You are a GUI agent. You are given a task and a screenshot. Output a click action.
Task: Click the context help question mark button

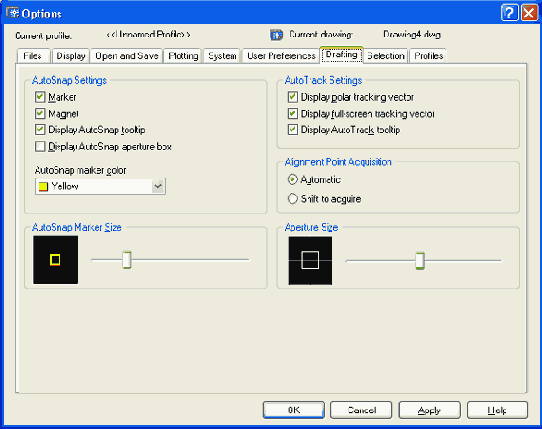point(510,13)
